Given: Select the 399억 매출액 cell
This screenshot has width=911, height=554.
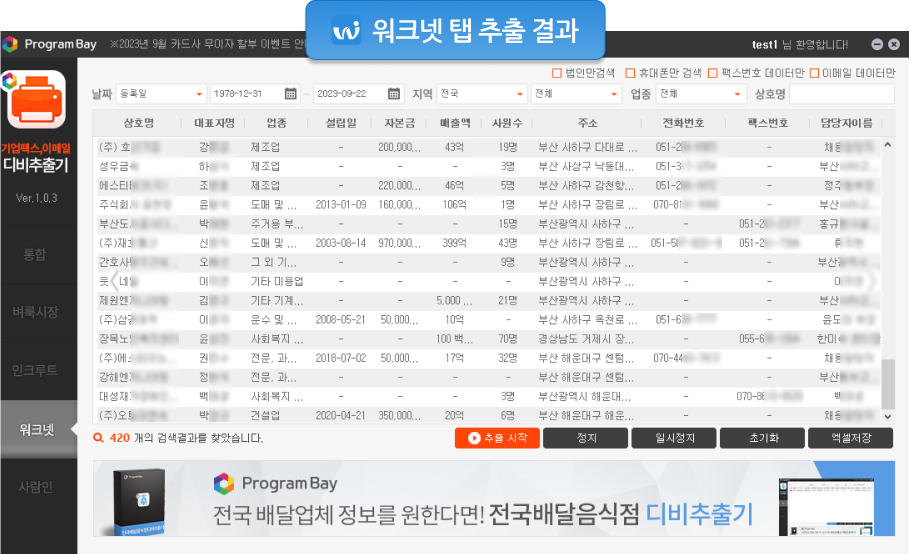Looking at the screenshot, I should point(454,243).
